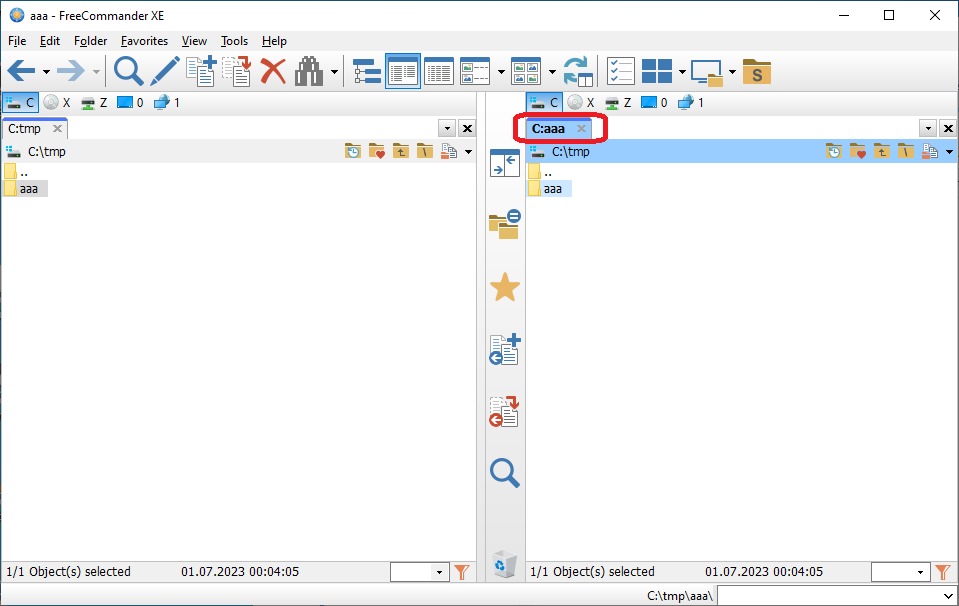Screen dimensions: 959x606
Task: Click the left panel filter funnel icon
Action: click(x=461, y=572)
